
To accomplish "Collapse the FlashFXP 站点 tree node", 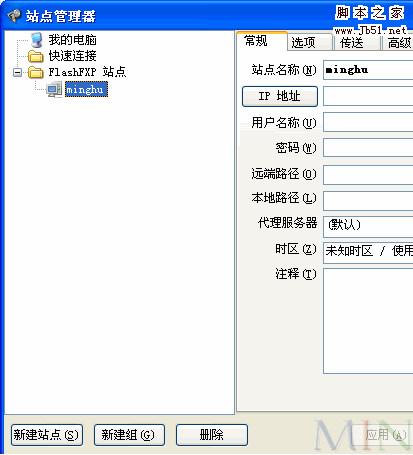I will tap(17, 72).
